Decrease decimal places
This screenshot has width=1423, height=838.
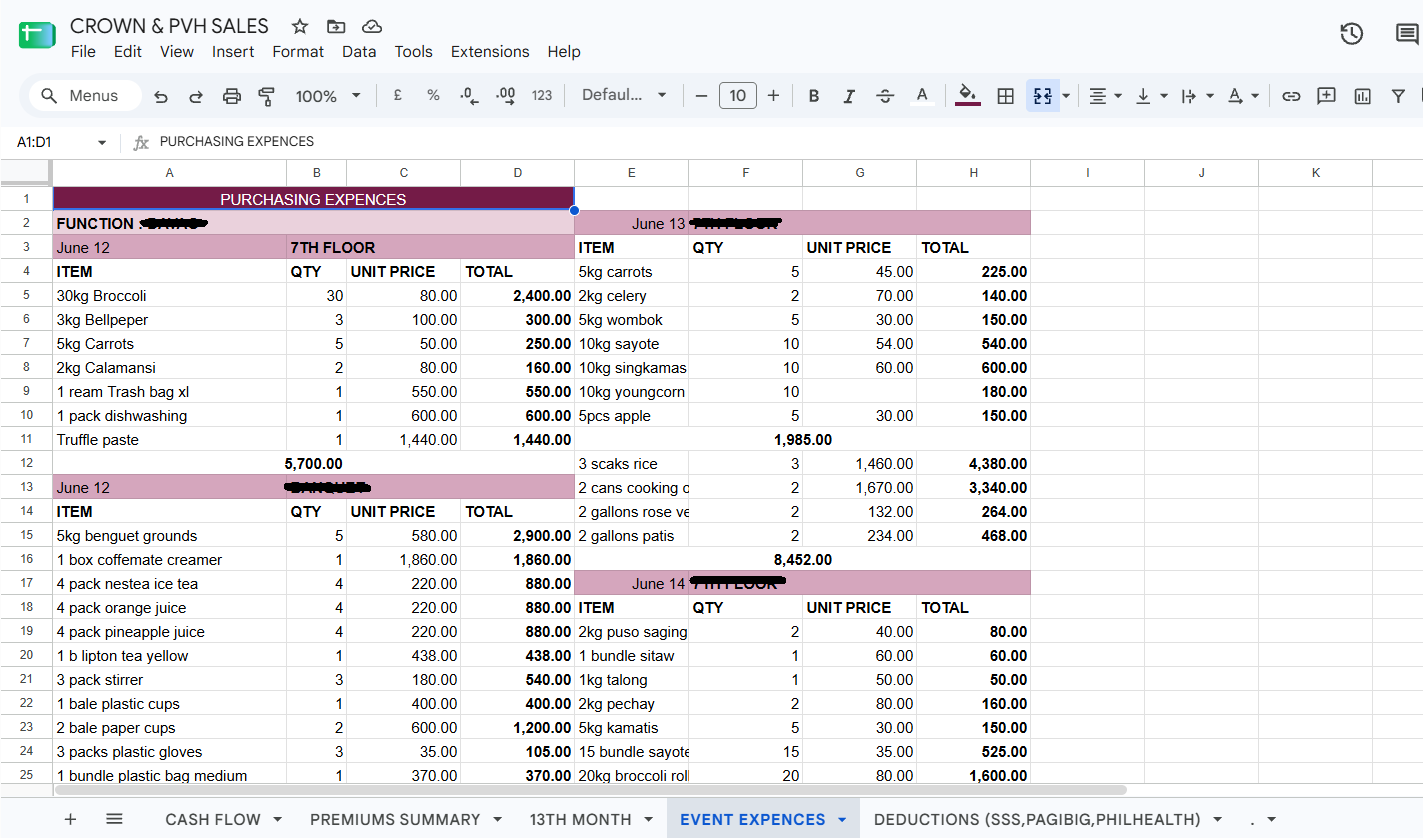coord(469,96)
